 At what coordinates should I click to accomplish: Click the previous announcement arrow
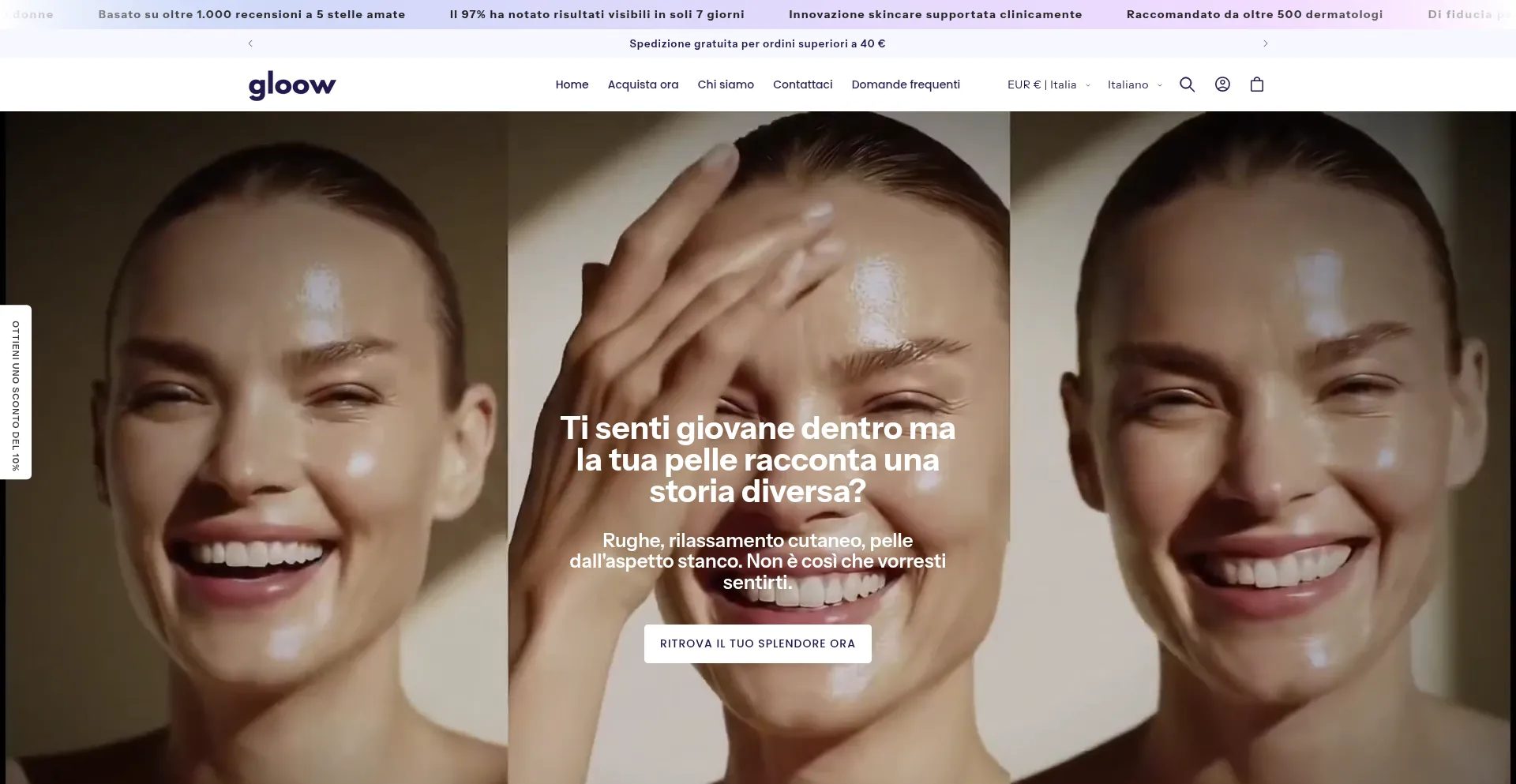click(250, 43)
